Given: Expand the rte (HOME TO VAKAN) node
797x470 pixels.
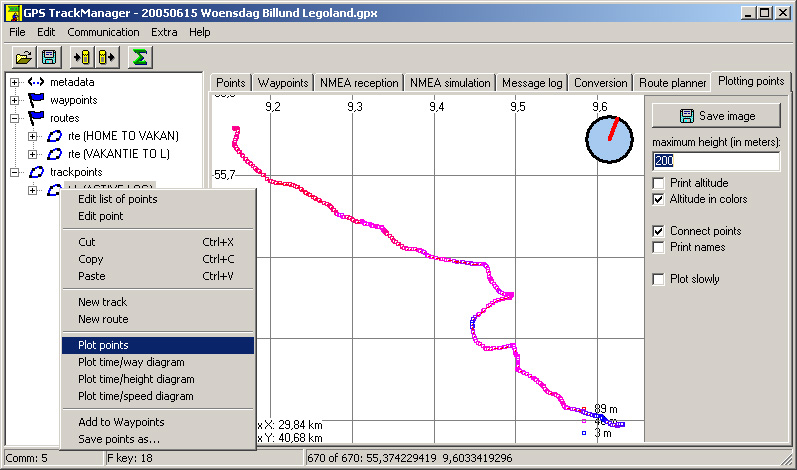Looking at the screenshot, I should tap(33, 136).
